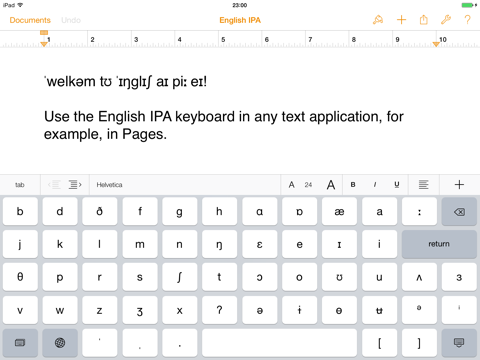
Task: Tap the ʃ key
Action: (180, 277)
